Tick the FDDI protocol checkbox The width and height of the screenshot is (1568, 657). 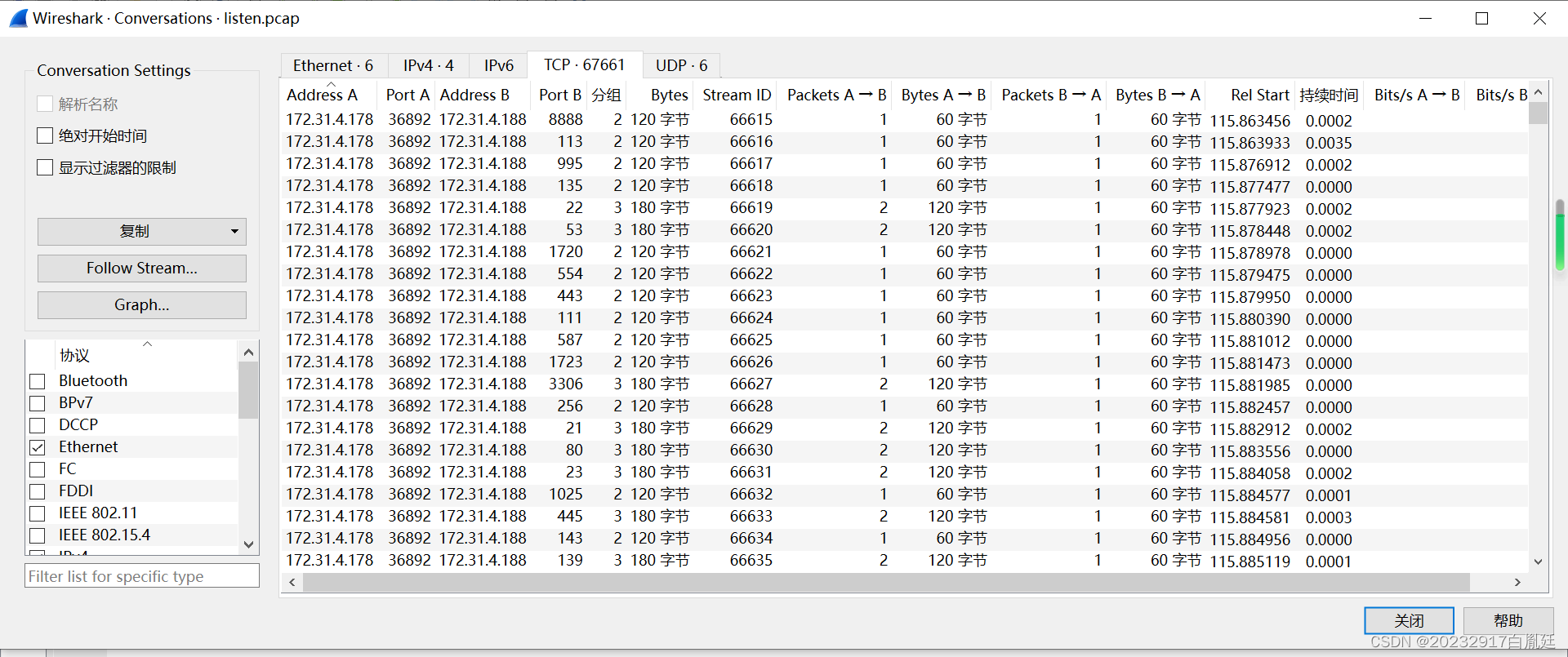[37, 491]
